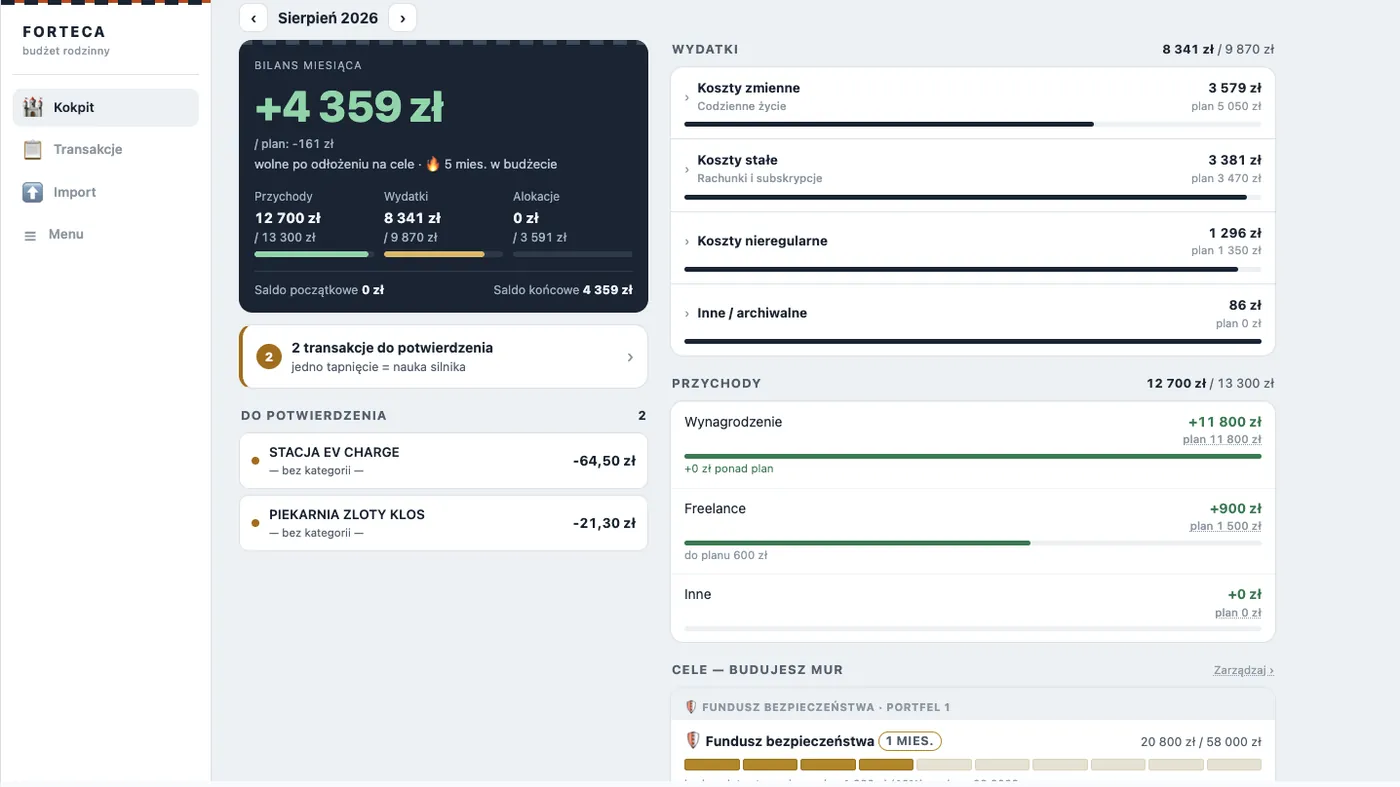Click Sierpień 2026 month label
This screenshot has width=1400, height=787.
tap(328, 18)
